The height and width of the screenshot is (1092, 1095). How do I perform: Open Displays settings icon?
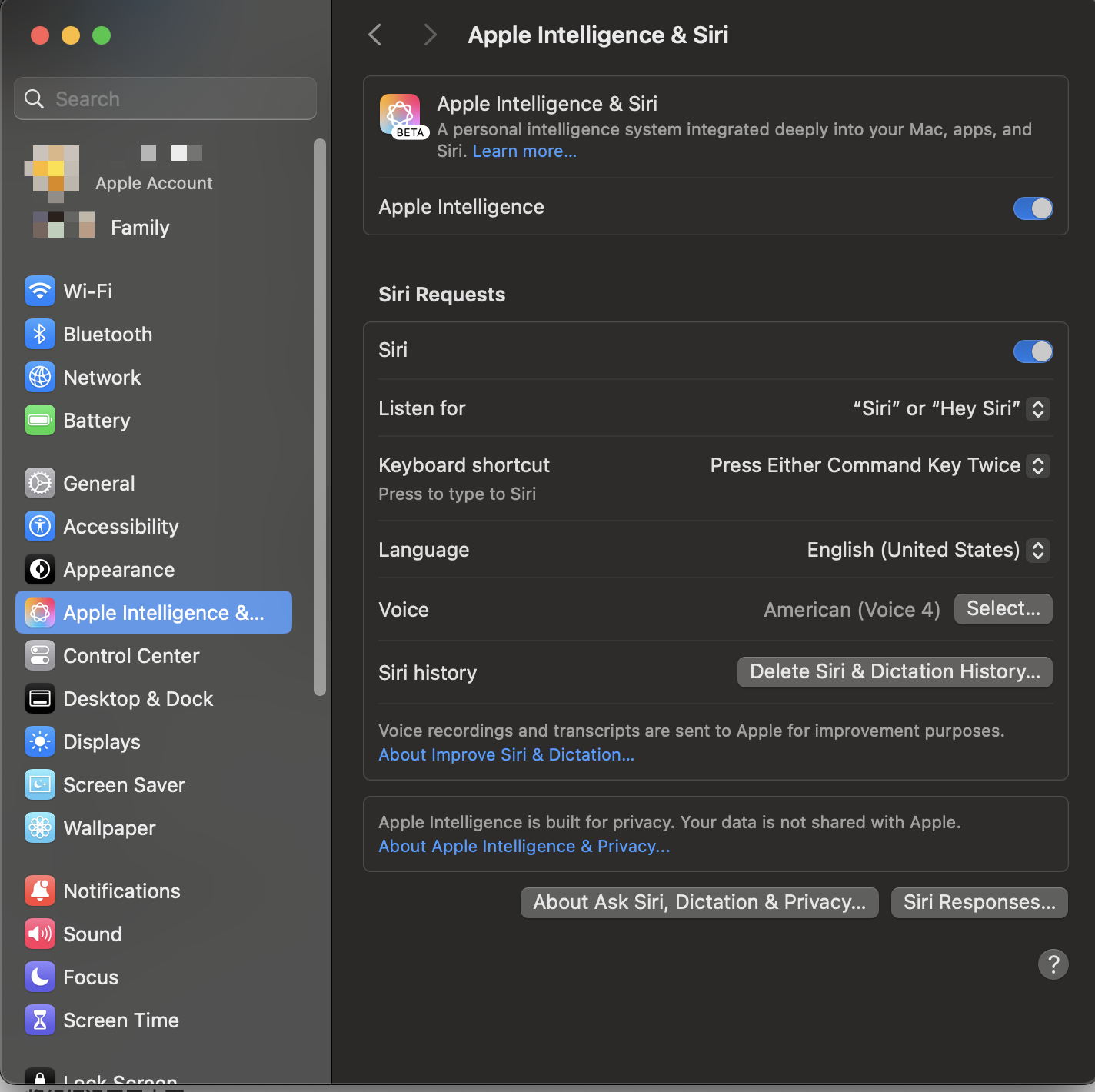(x=40, y=742)
